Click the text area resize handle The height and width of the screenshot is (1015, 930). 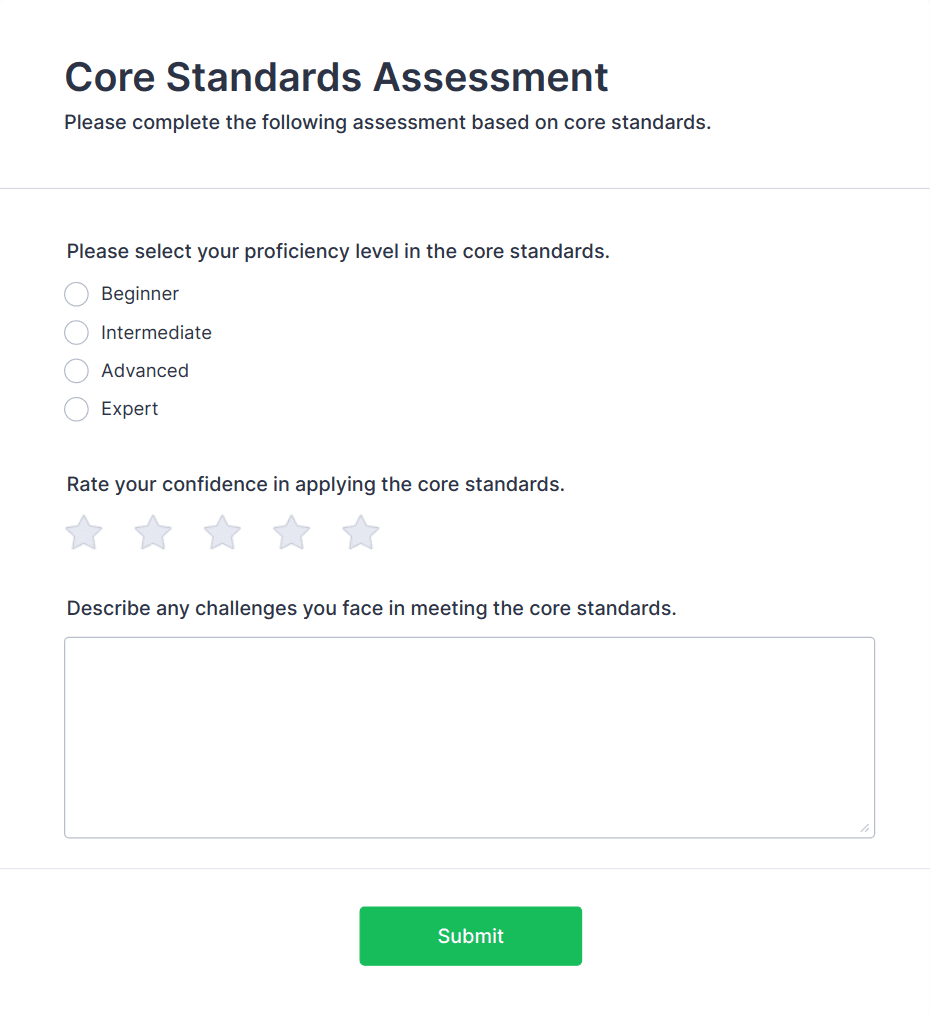coord(865,828)
